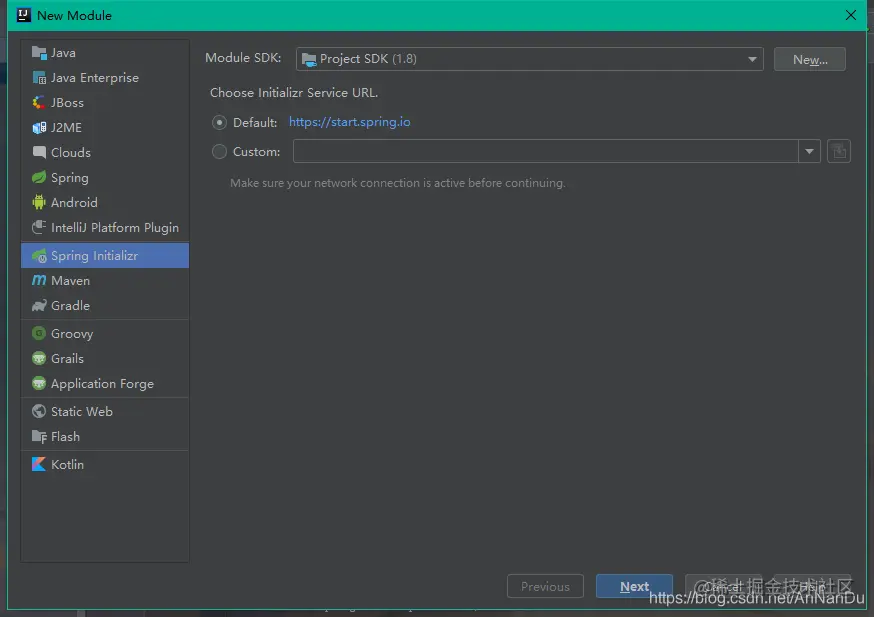Screen dimensions: 874x617
Task: Open the https://start.spring.io link
Action: coord(349,122)
